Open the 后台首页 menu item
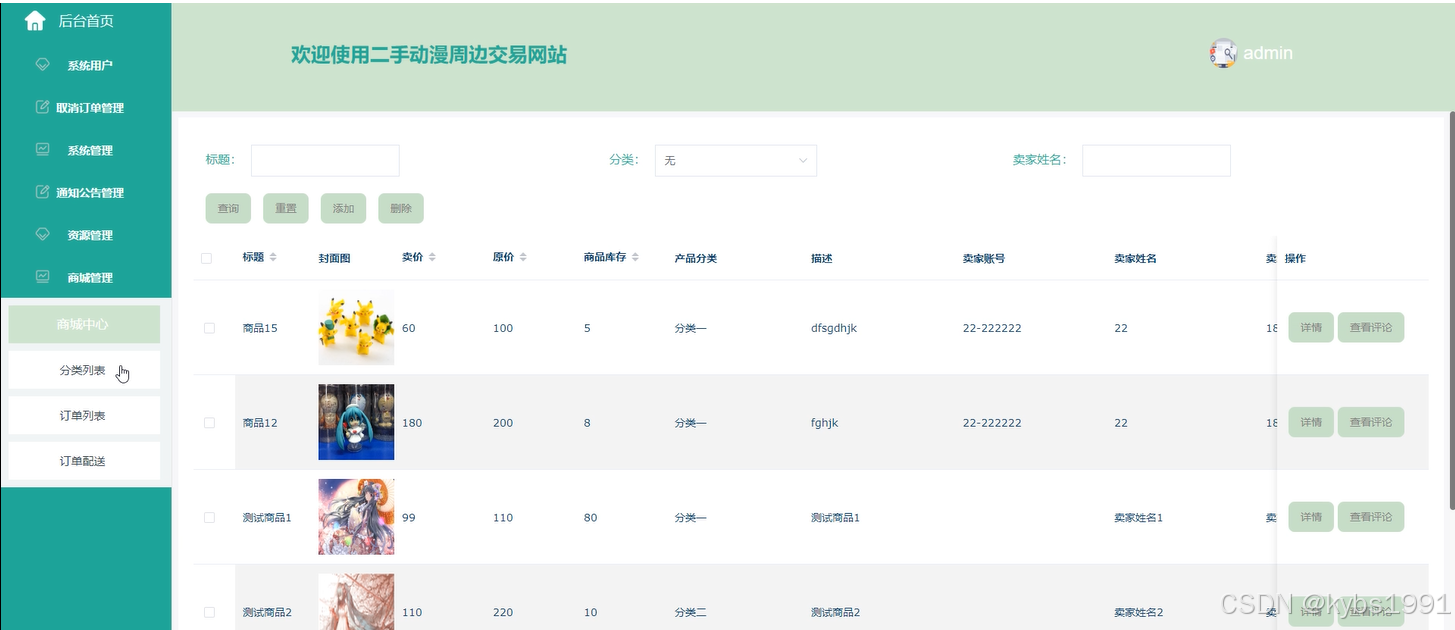Viewport: 1455px width, 630px height. 86,21
